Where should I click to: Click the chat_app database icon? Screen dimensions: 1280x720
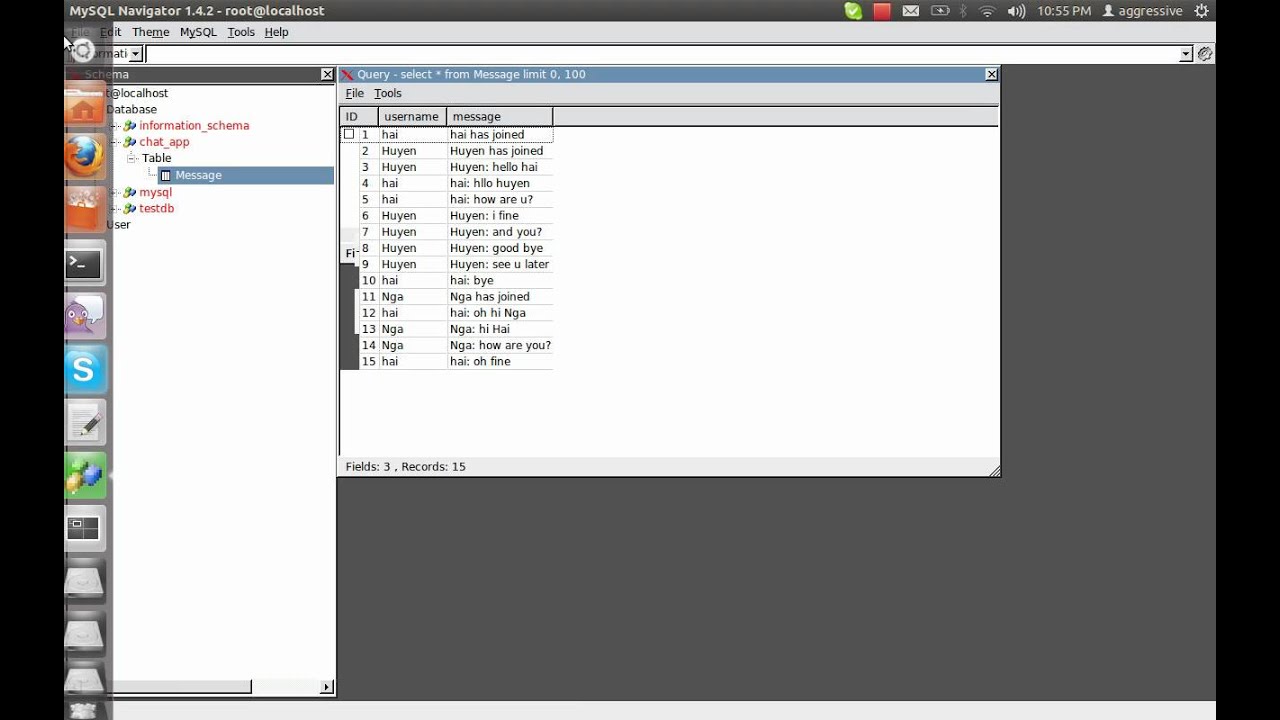point(130,142)
